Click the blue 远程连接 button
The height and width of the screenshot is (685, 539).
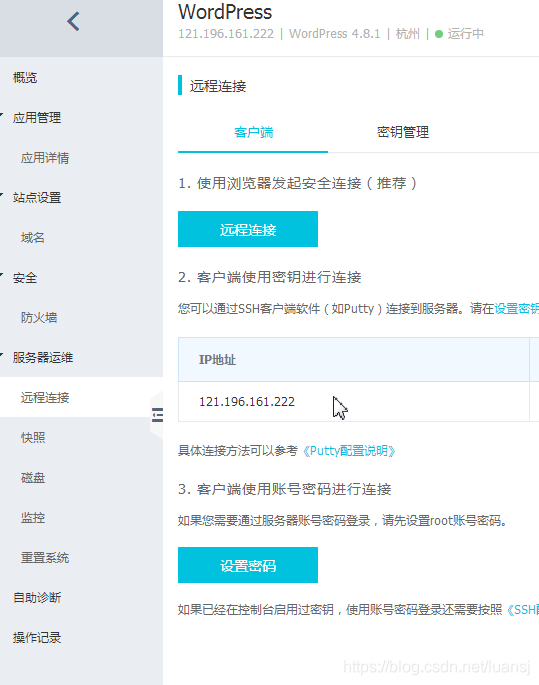(248, 229)
